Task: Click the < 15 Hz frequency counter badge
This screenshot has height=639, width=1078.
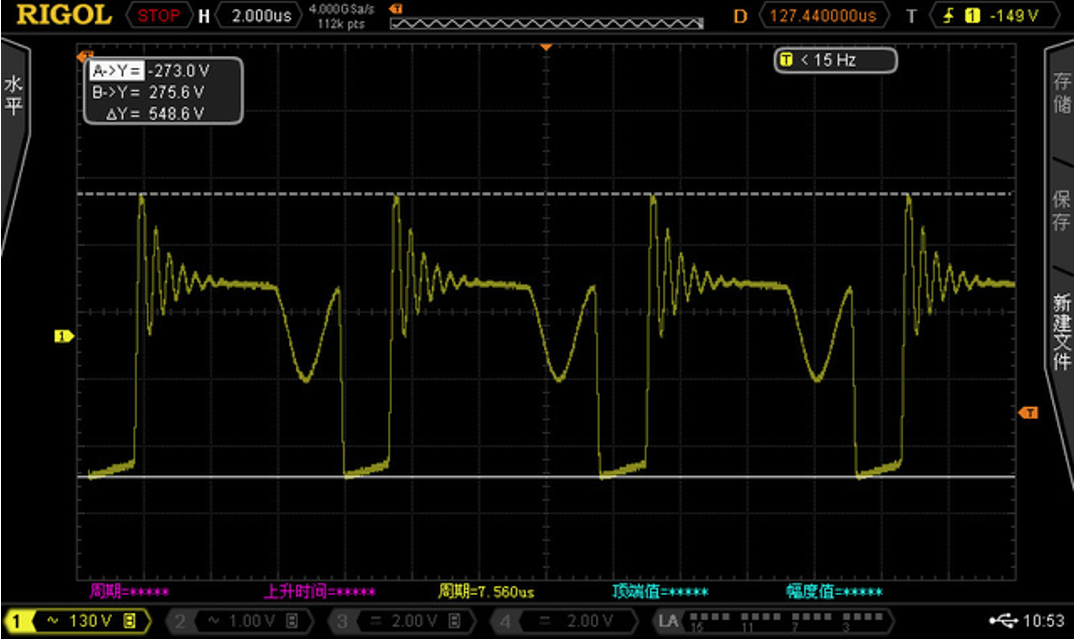Action: (x=835, y=61)
